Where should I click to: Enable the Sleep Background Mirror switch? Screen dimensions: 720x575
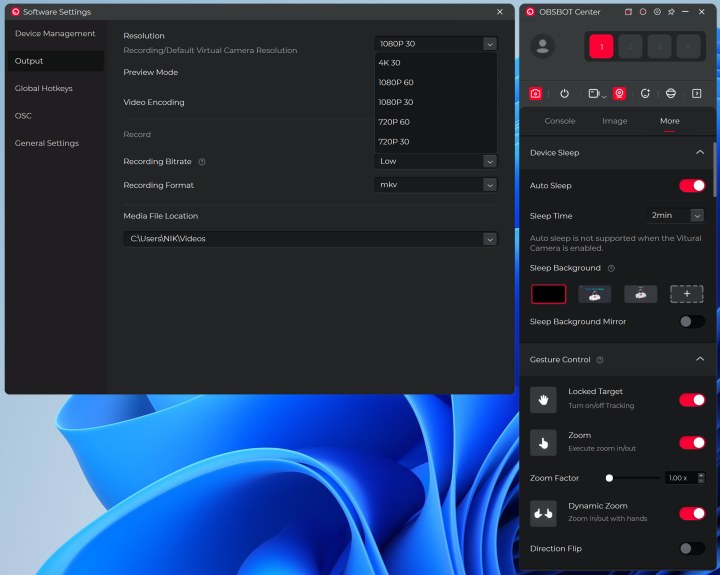691,321
